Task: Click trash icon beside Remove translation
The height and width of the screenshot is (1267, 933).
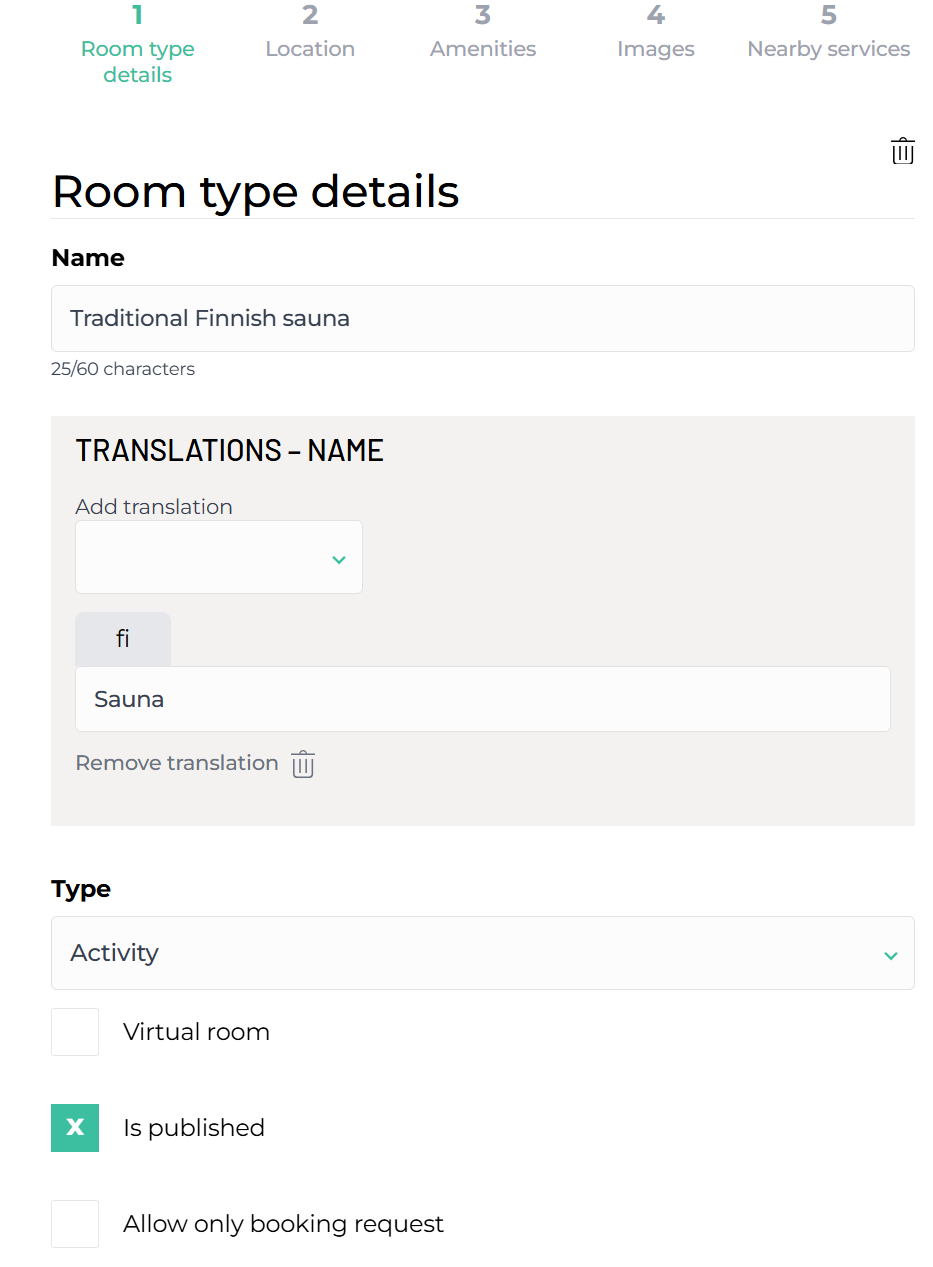Action: pyautogui.click(x=303, y=765)
